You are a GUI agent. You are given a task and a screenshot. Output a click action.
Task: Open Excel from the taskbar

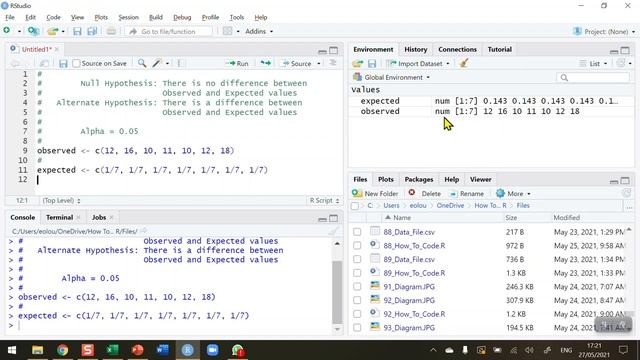tap(112, 350)
